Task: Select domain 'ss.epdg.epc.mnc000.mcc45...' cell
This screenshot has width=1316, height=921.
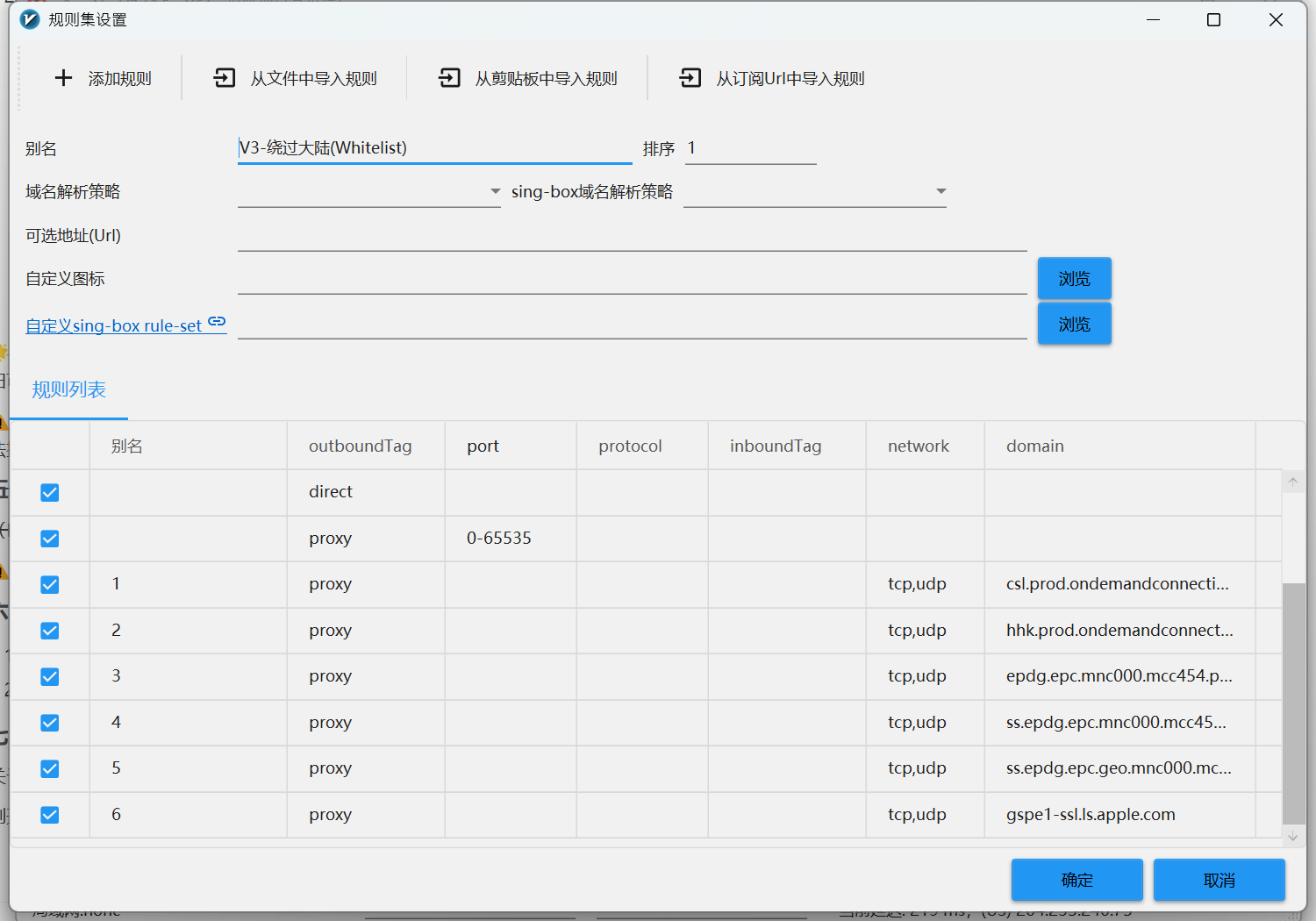Action: tap(1120, 723)
